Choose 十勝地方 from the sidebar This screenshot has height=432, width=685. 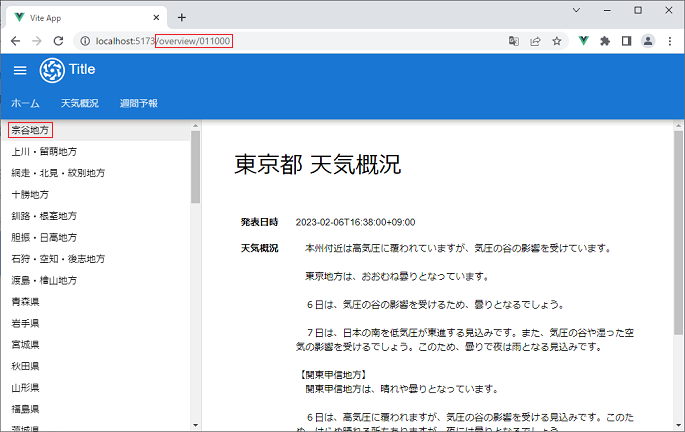30,194
